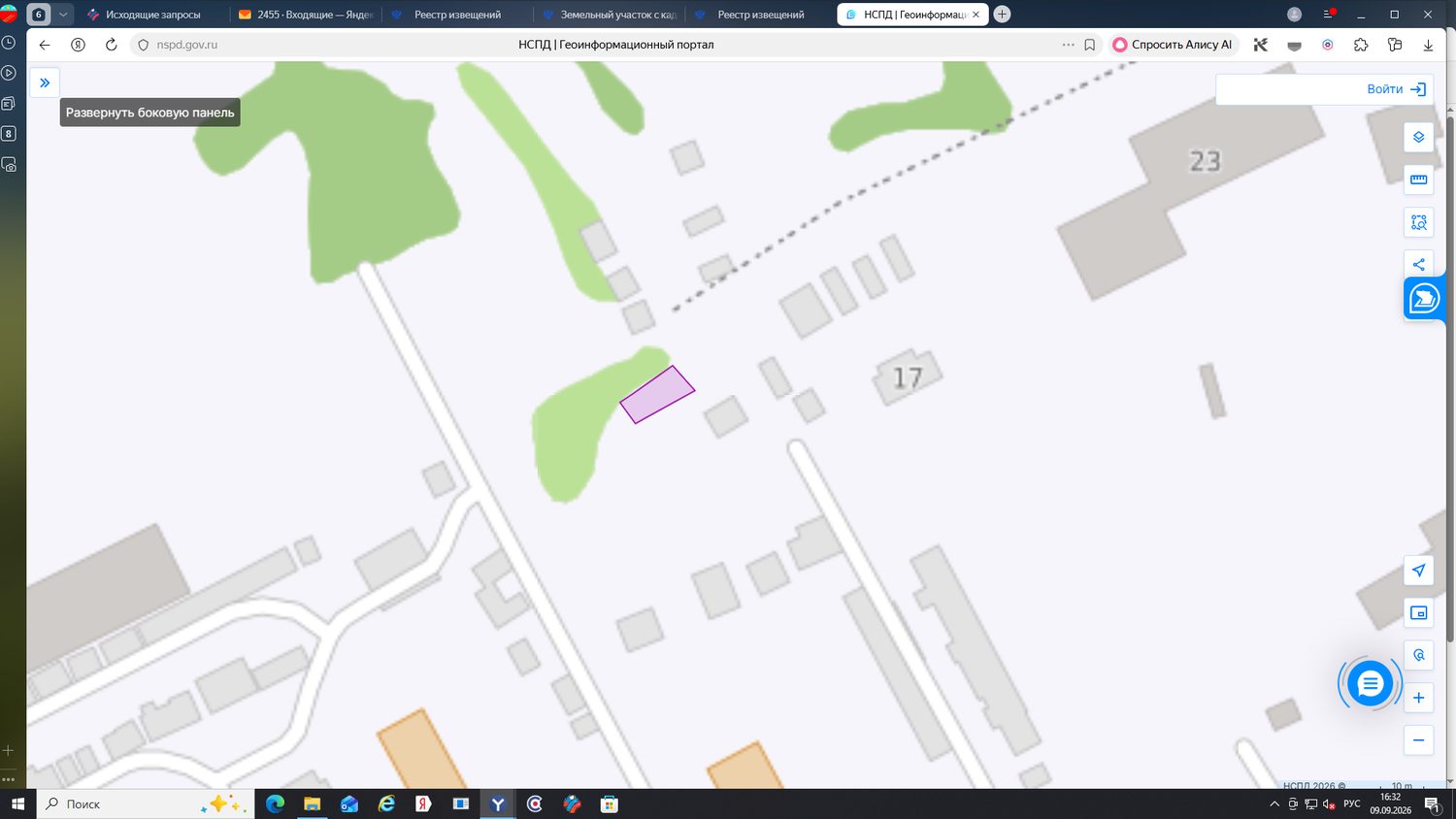Open the Земельный участок browser tab
Image resolution: width=1456 pixels, height=819 pixels.
(x=611, y=15)
